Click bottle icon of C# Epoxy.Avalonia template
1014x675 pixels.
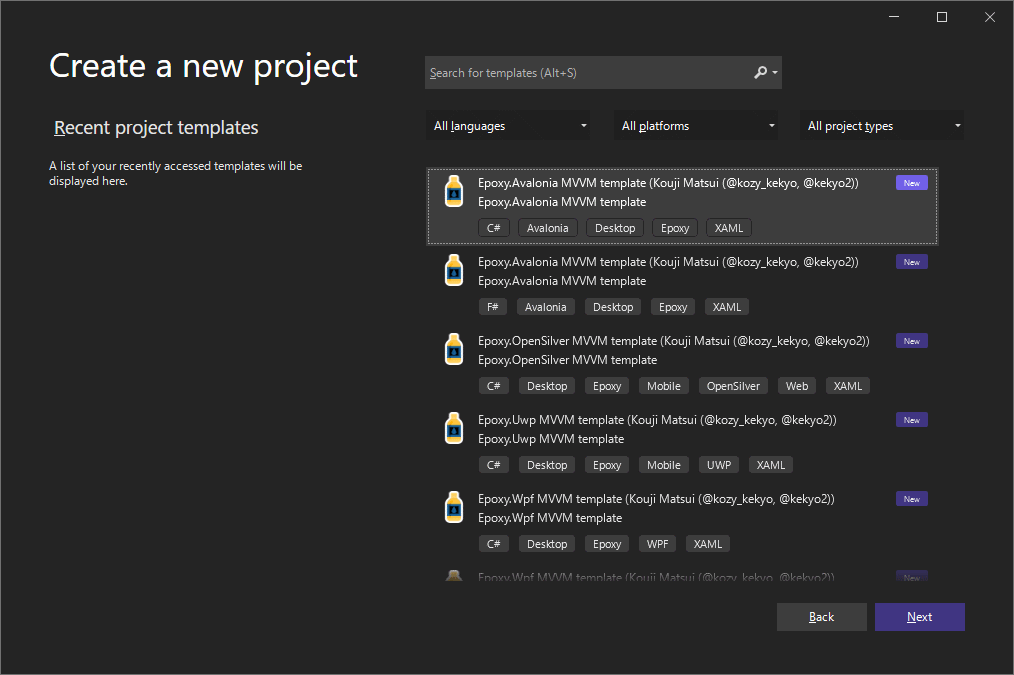click(454, 191)
